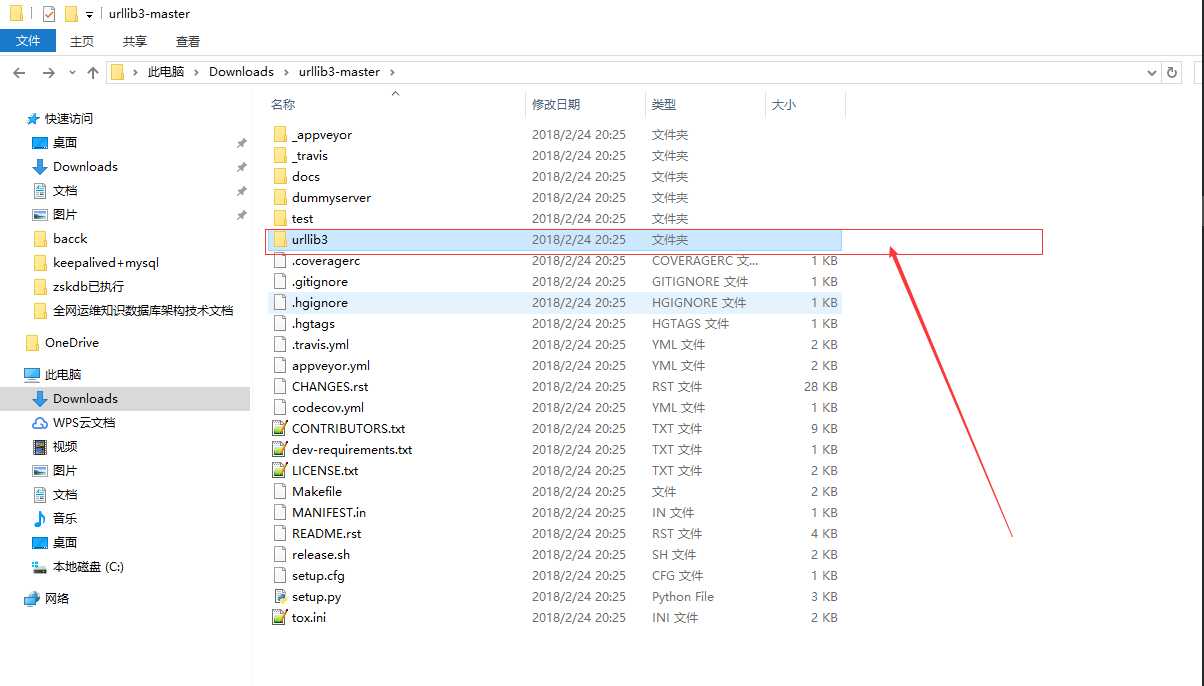This screenshot has height=686, width=1204.
Task: Select the setup.py Python file icon
Action: click(x=280, y=596)
